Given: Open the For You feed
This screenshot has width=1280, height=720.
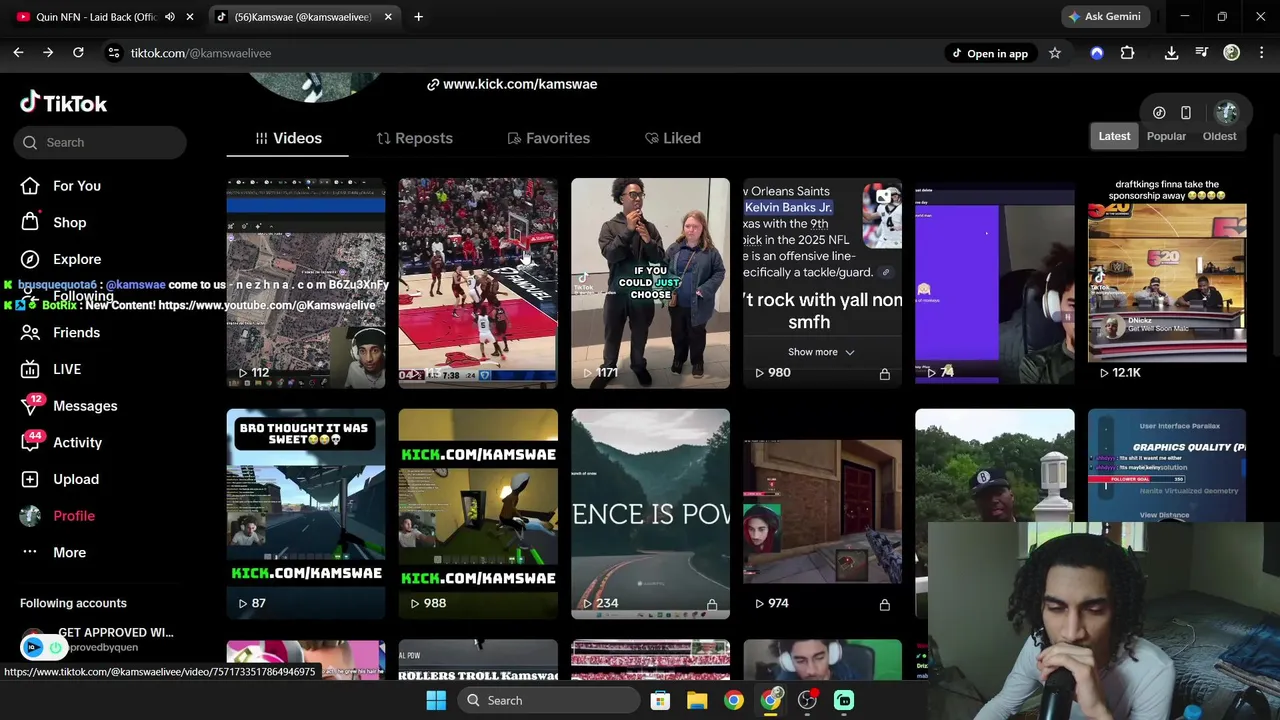Looking at the screenshot, I should (61, 186).
